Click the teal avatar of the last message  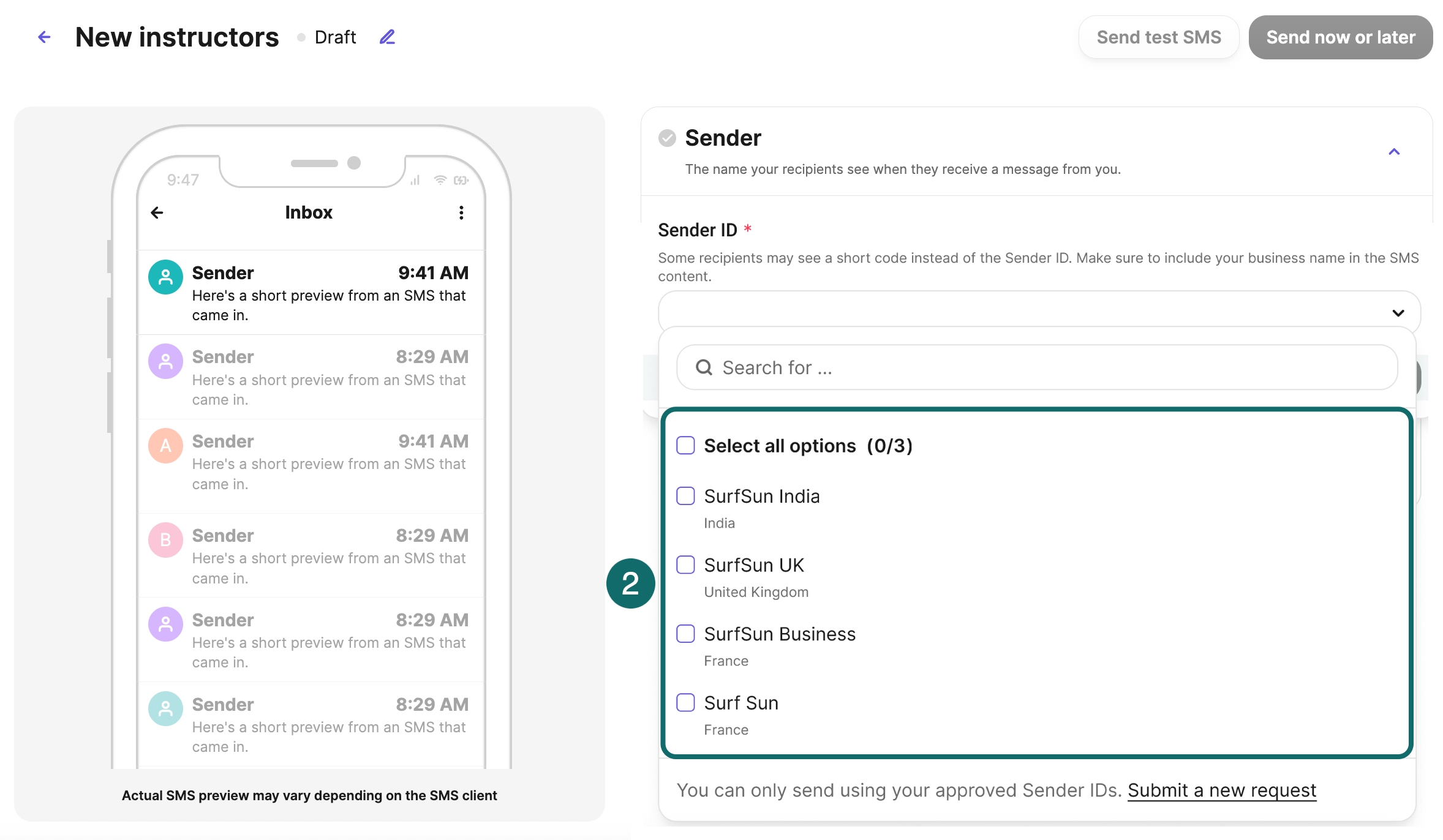[x=165, y=708]
